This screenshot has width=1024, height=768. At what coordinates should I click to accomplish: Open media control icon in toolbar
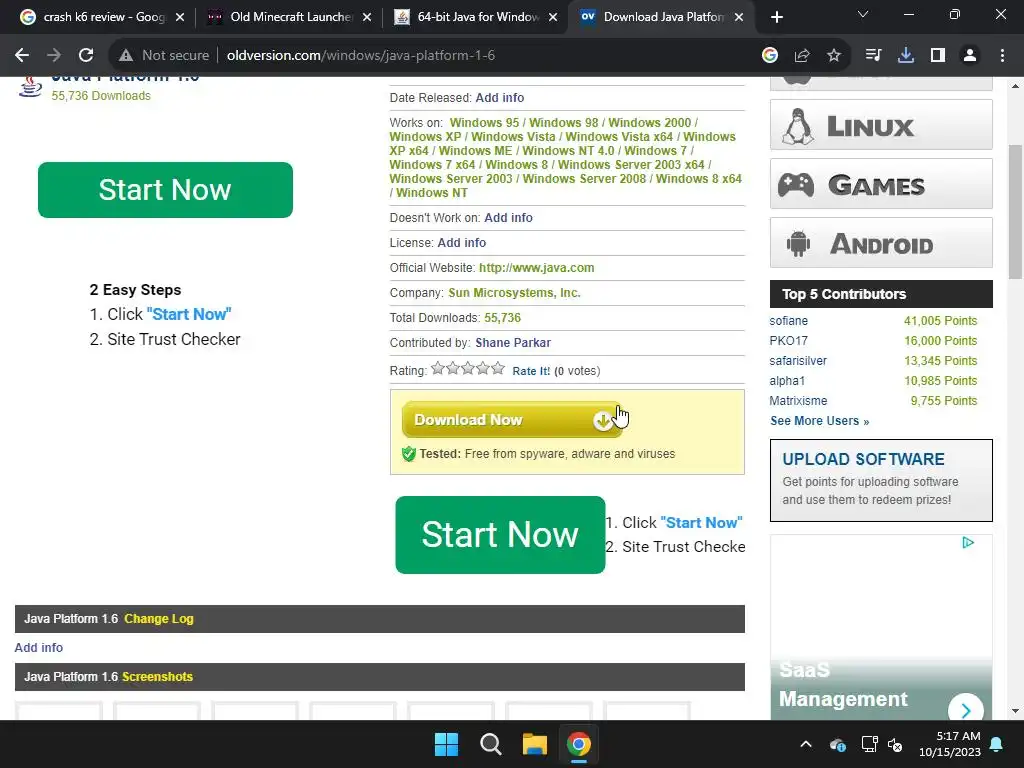point(873,56)
